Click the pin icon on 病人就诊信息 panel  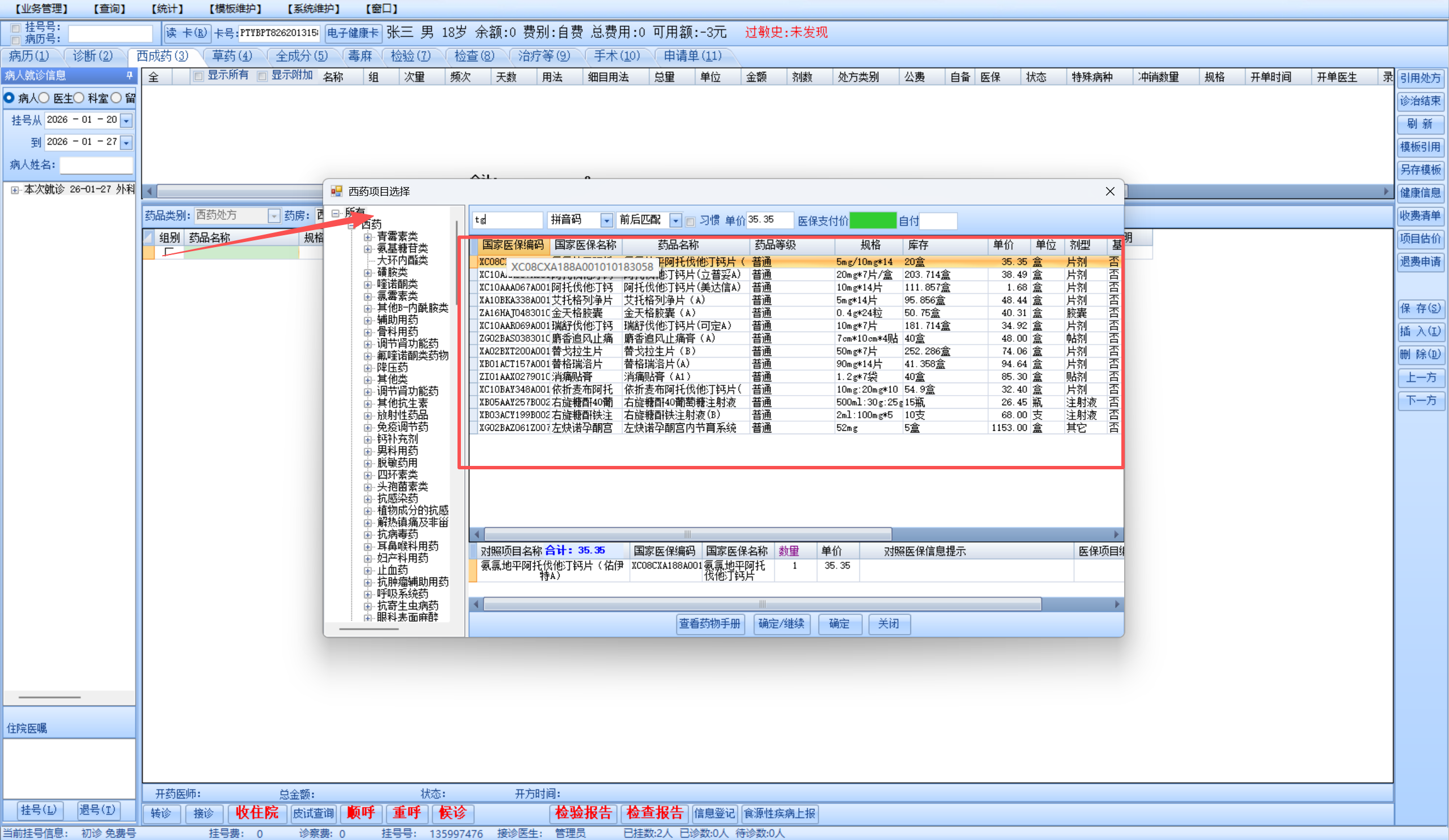coord(129,75)
